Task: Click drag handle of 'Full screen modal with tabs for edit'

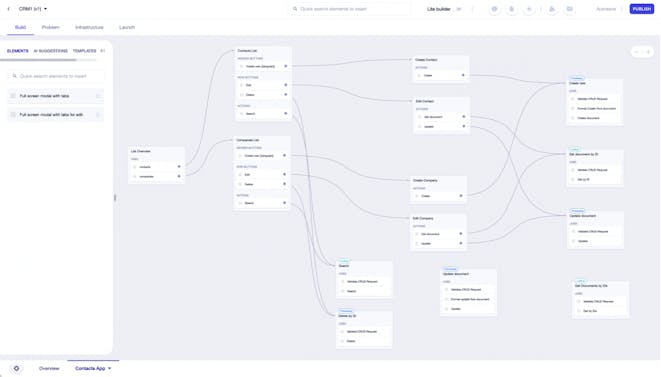Action: point(98,115)
